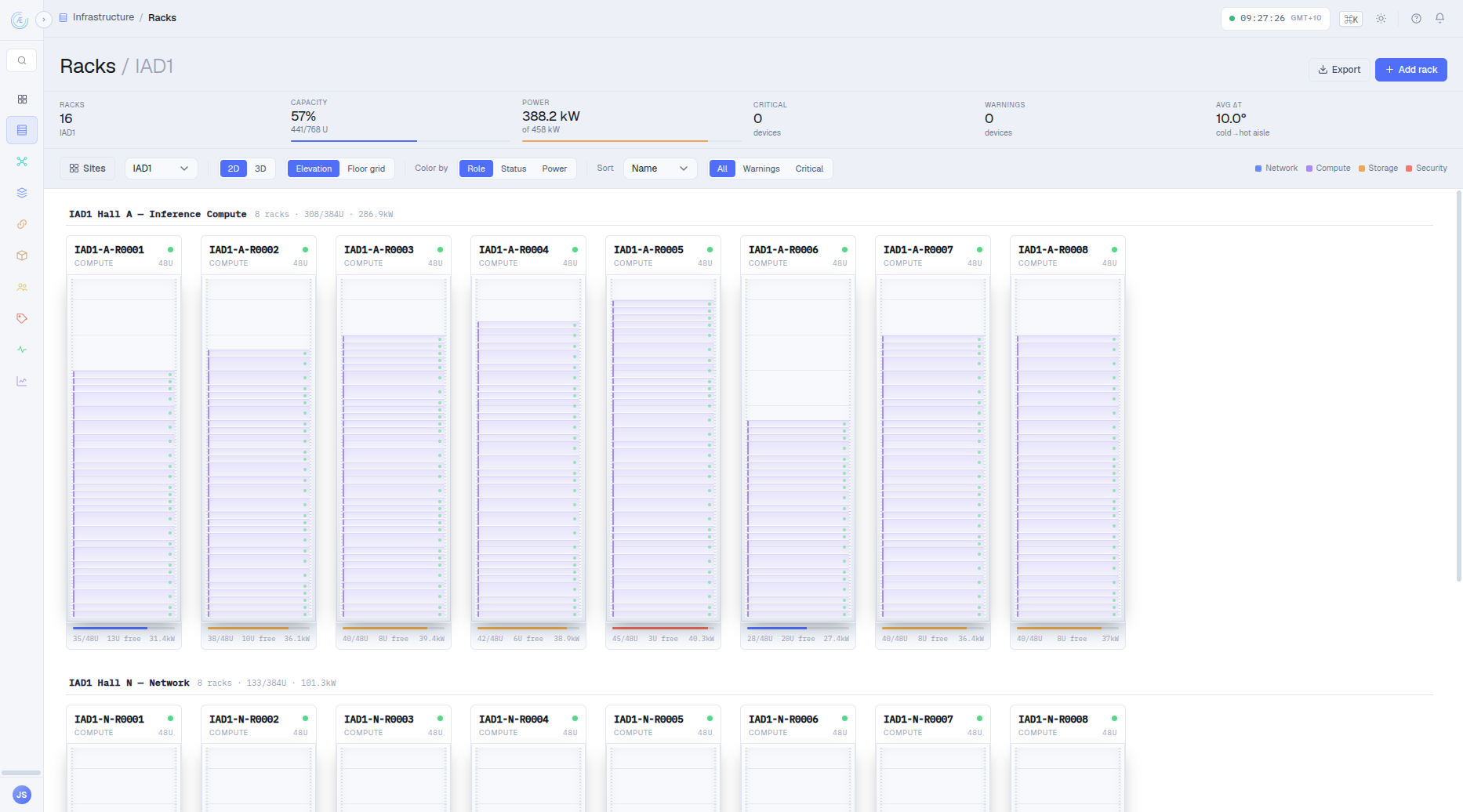1463x812 pixels.
Task: Open the users icon in the sidebar
Action: [22, 287]
